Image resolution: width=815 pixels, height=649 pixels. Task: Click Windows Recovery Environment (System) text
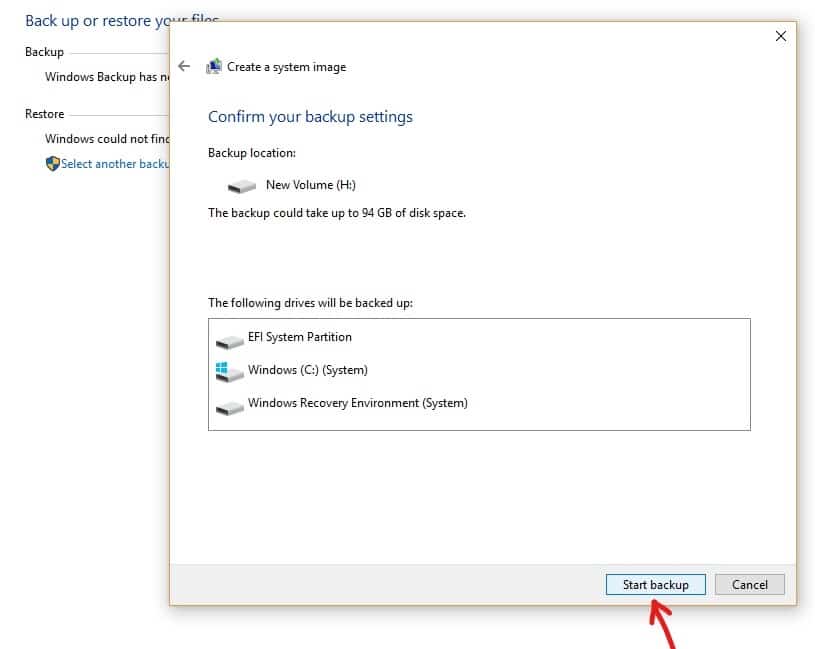pyautogui.click(x=358, y=403)
